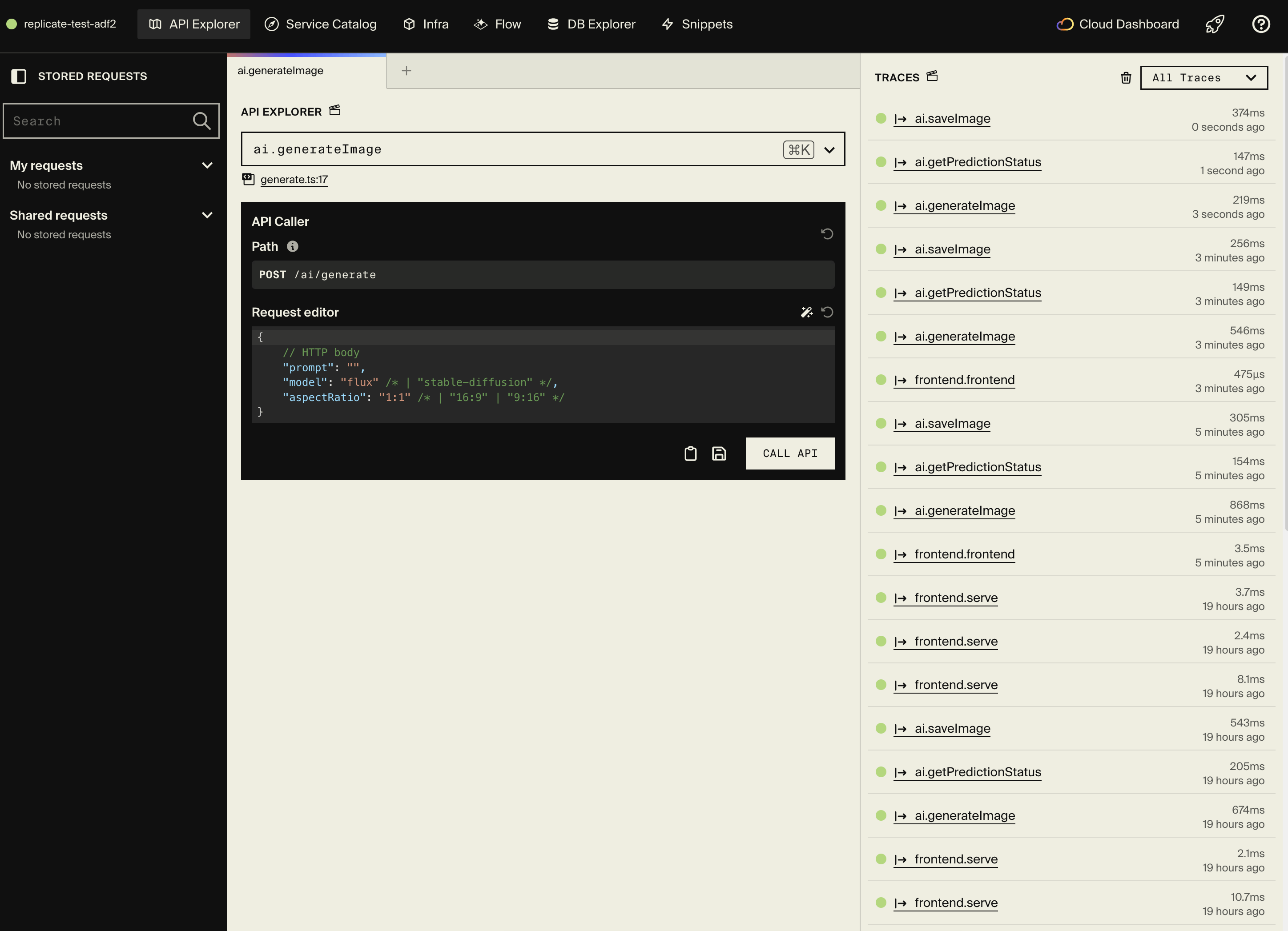View code Snippets
This screenshot has height=931, width=1288.
click(x=697, y=24)
